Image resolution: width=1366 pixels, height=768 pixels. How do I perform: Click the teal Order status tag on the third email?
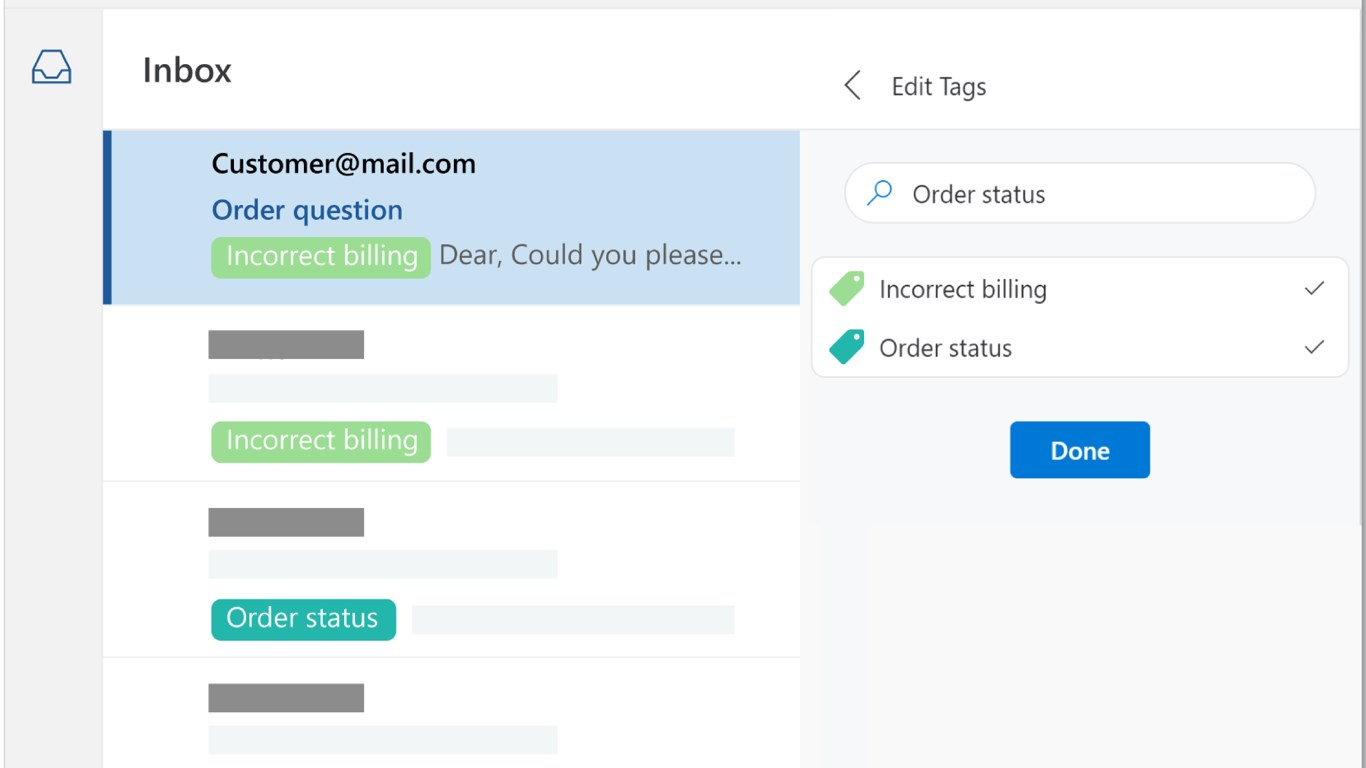[303, 619]
